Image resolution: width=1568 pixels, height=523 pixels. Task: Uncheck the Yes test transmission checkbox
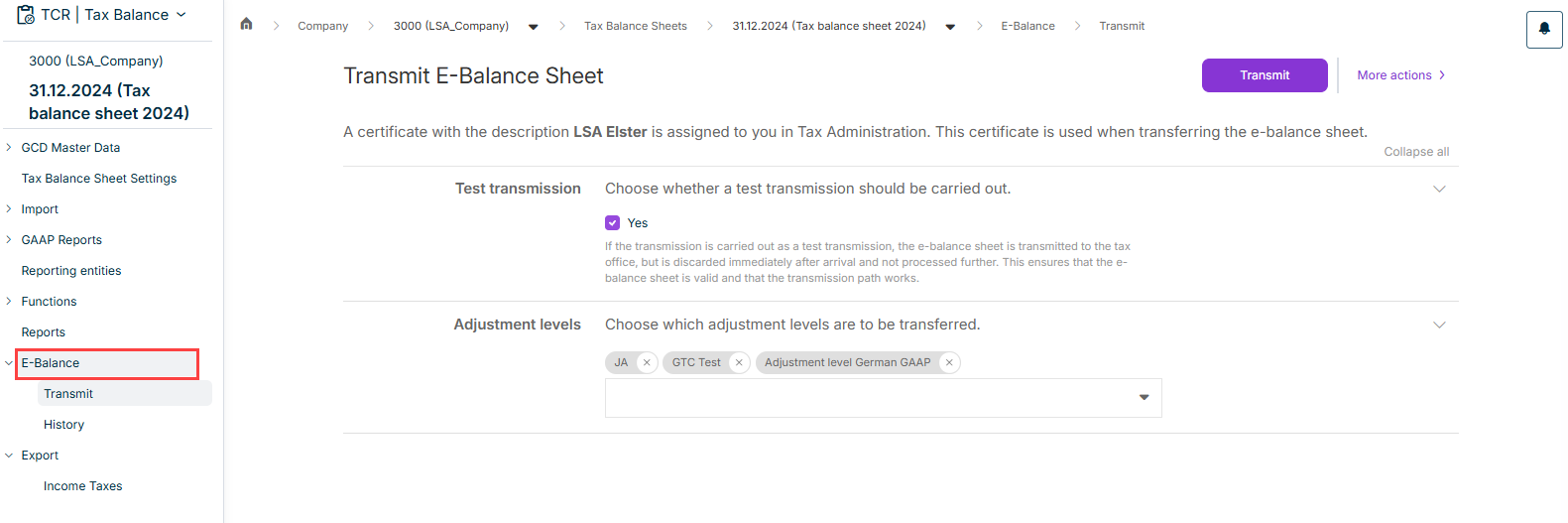click(x=612, y=223)
